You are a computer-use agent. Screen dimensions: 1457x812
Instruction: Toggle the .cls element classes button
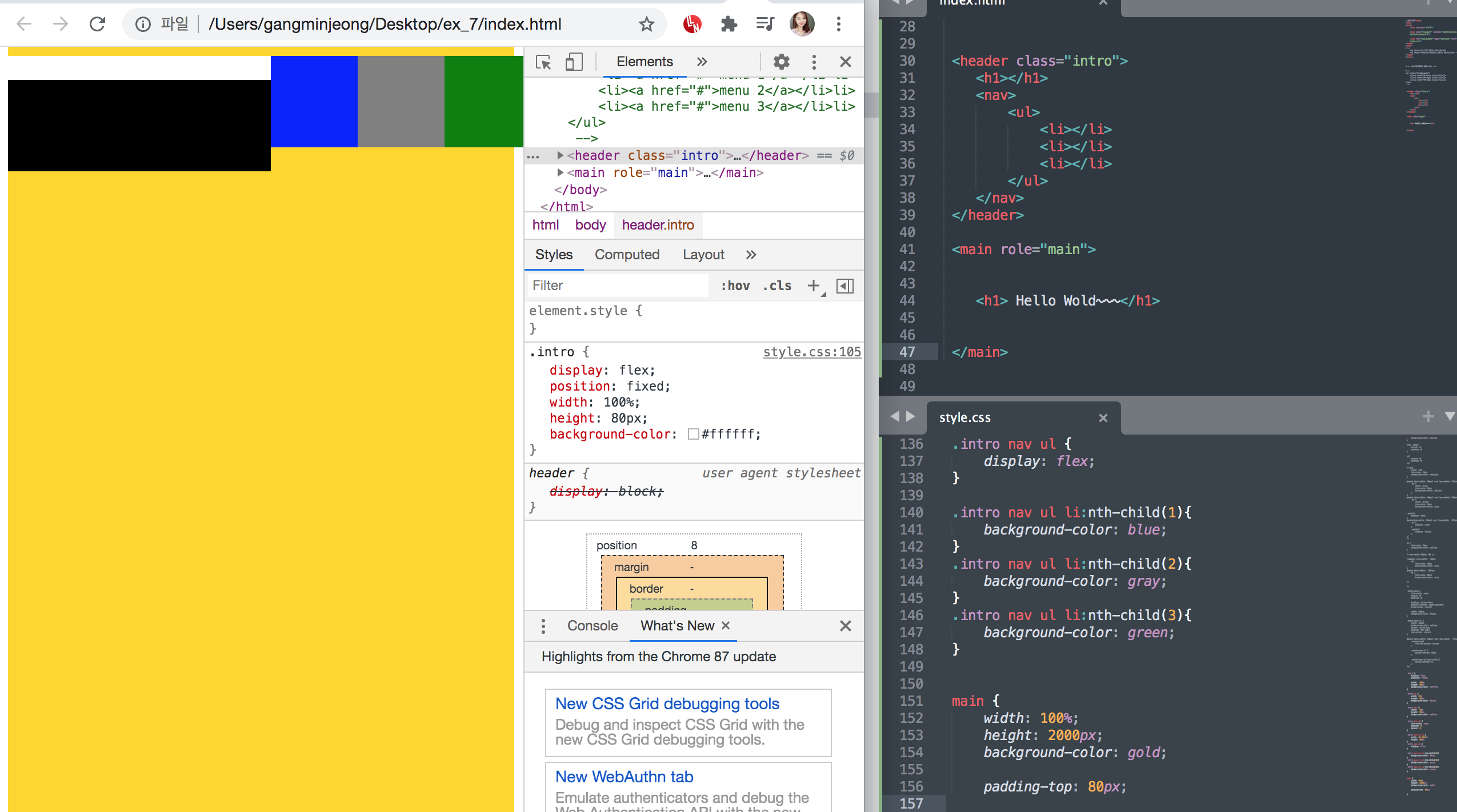click(777, 286)
